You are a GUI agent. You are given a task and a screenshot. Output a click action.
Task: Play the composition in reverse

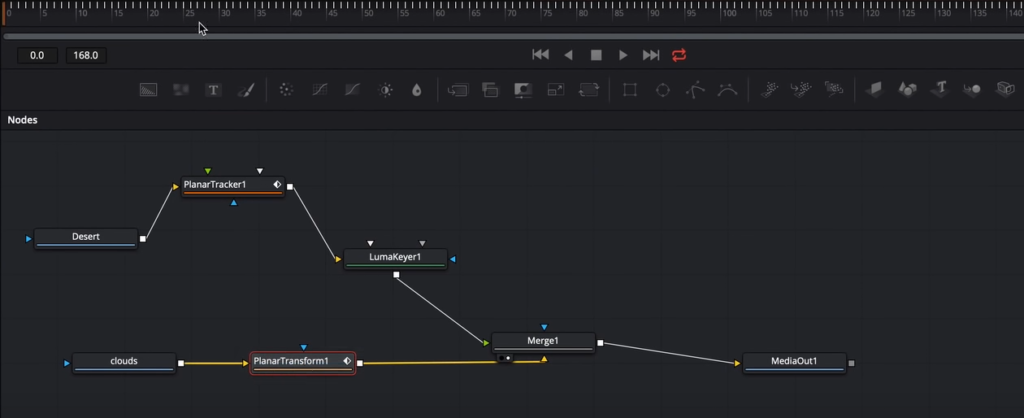pyautogui.click(x=568, y=56)
